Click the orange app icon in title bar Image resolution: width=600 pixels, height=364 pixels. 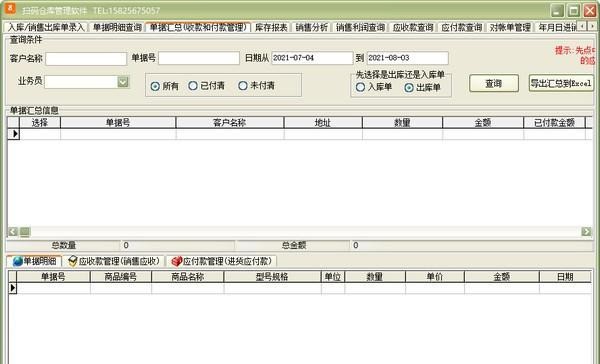pos(10,8)
